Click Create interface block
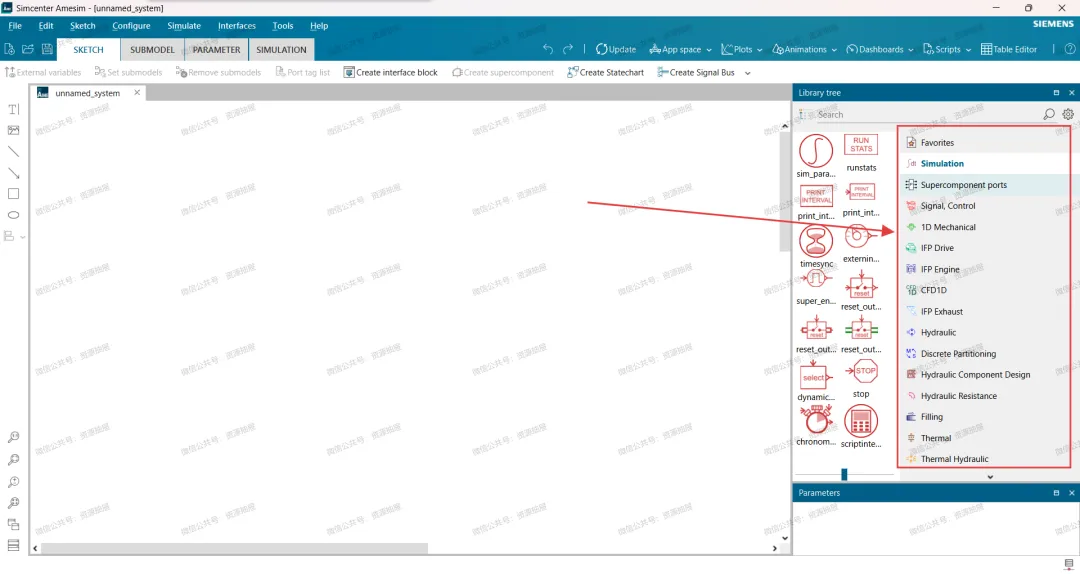Viewport: 1080px width, 574px height. pyautogui.click(x=390, y=72)
